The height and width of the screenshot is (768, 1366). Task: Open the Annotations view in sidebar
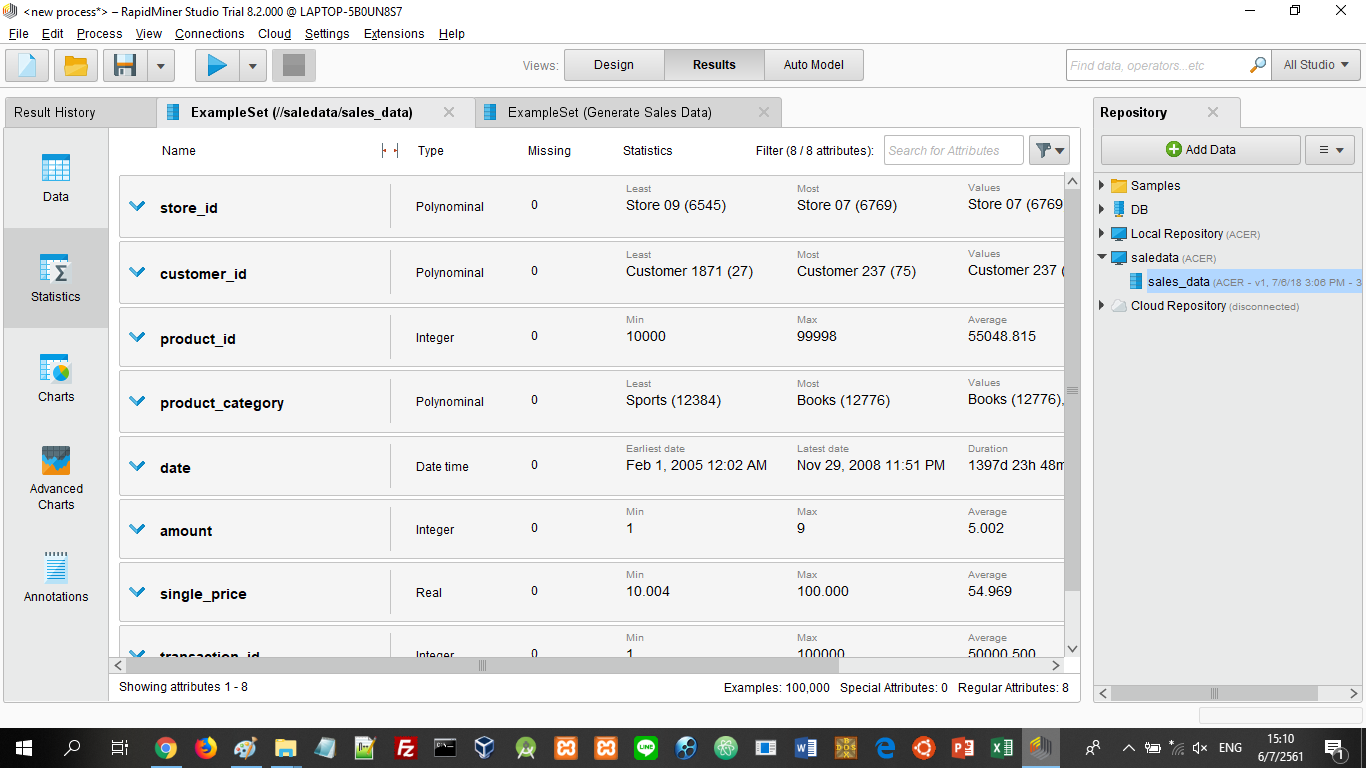click(x=56, y=578)
